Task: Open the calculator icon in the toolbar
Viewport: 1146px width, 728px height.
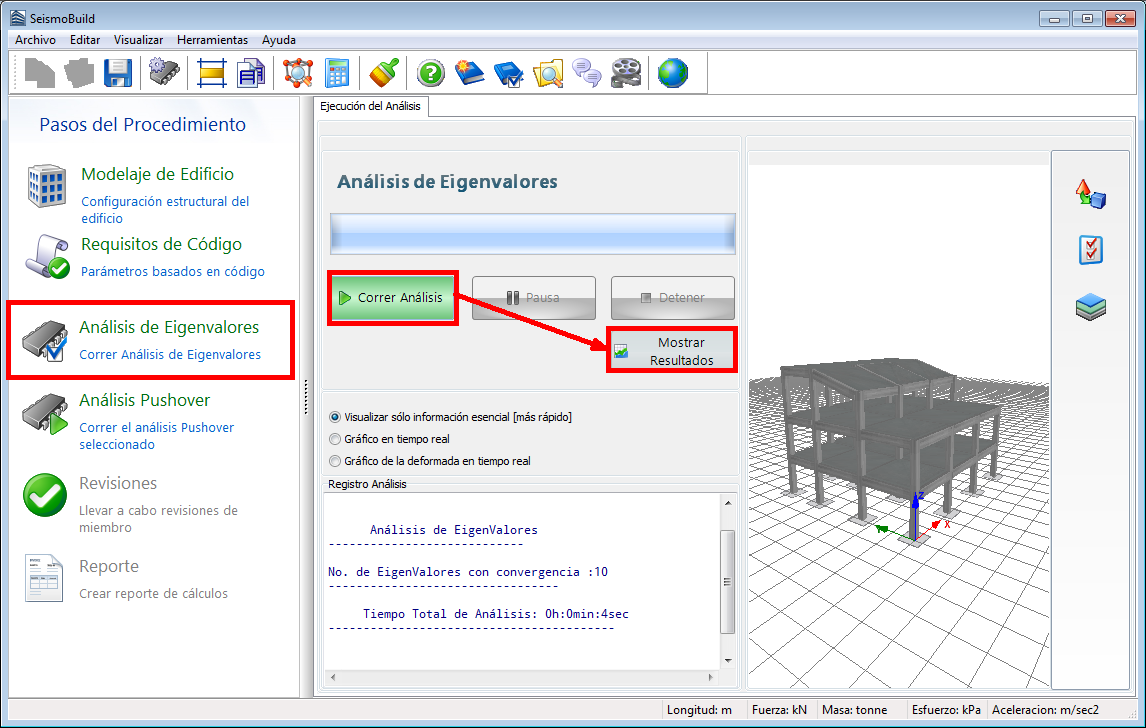Action: tap(338, 73)
